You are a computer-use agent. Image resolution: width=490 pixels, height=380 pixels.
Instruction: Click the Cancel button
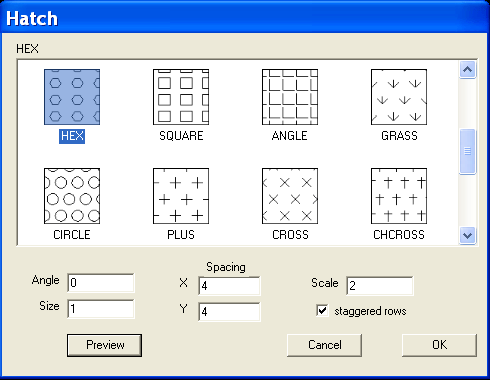325,345
